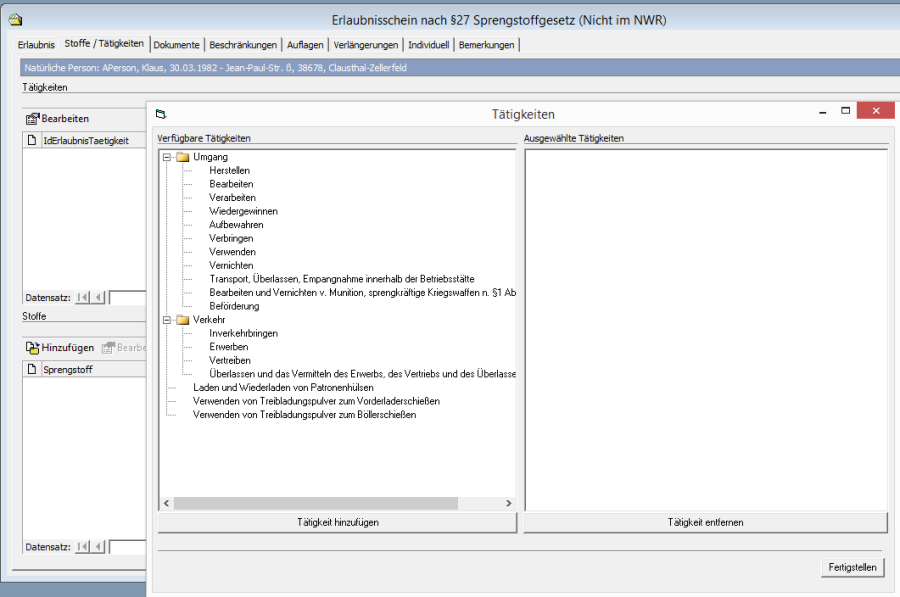The height and width of the screenshot is (597, 900).
Task: Open the Beschränkungen tab
Action: (243, 45)
